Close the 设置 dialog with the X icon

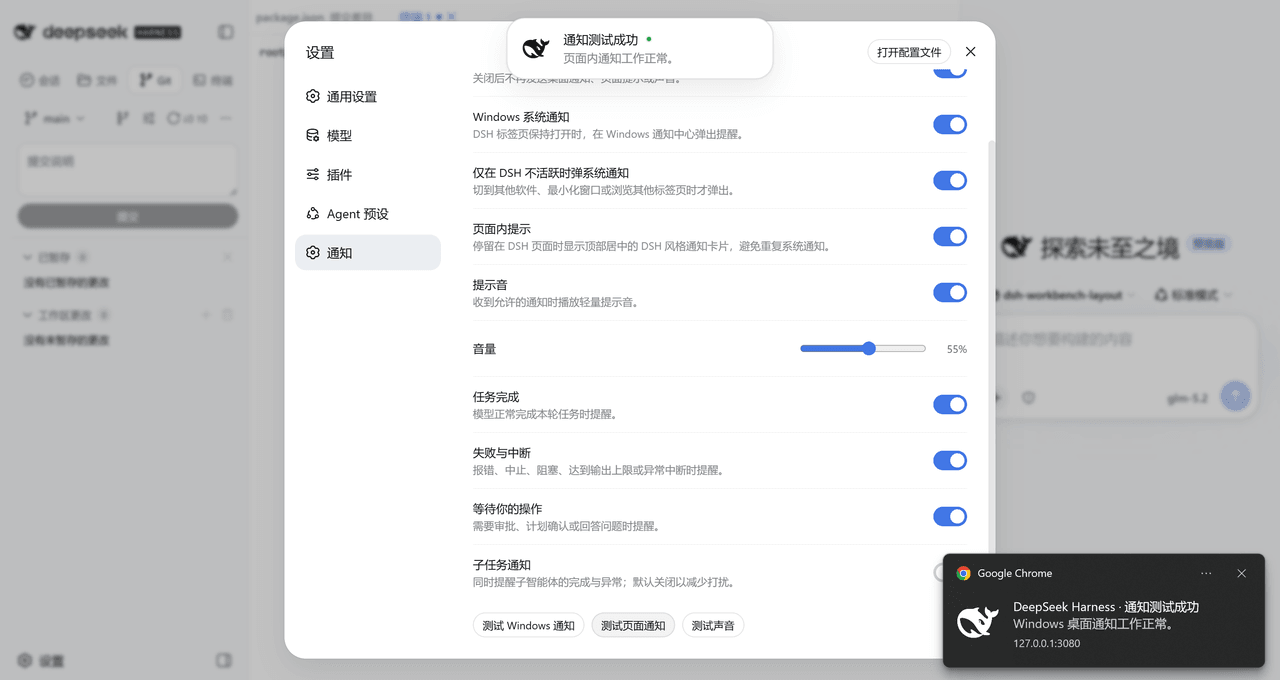[970, 52]
